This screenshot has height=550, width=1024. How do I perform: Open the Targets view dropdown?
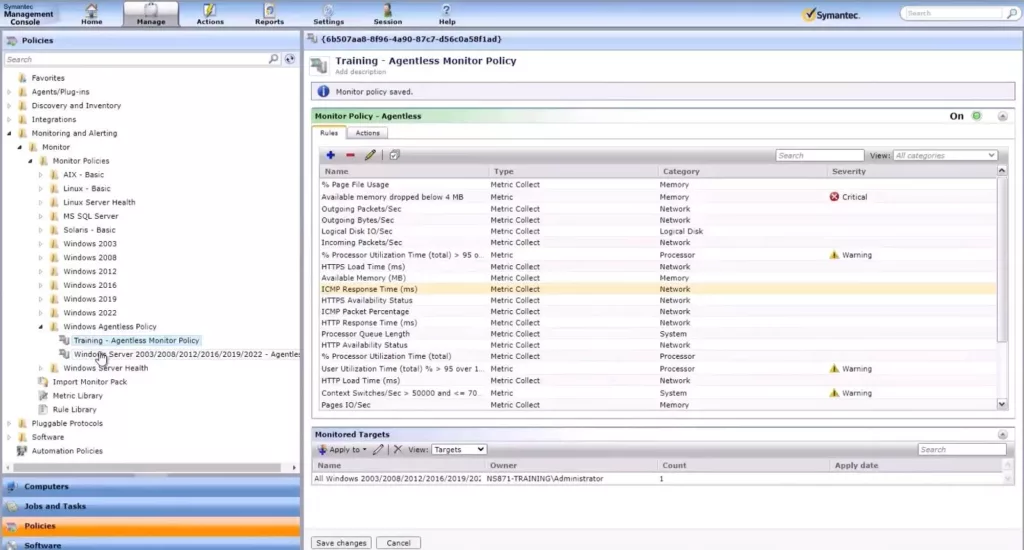coord(458,449)
